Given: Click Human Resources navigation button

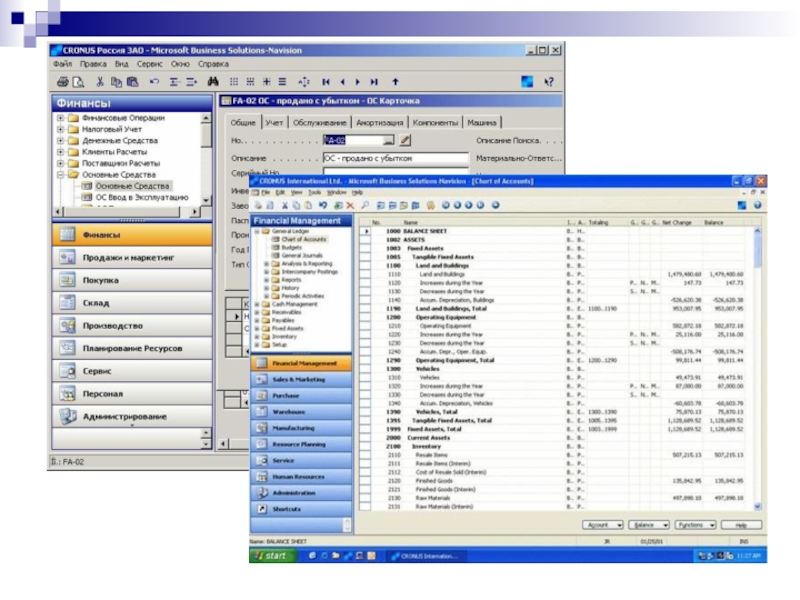Looking at the screenshot, I should coord(301,477).
